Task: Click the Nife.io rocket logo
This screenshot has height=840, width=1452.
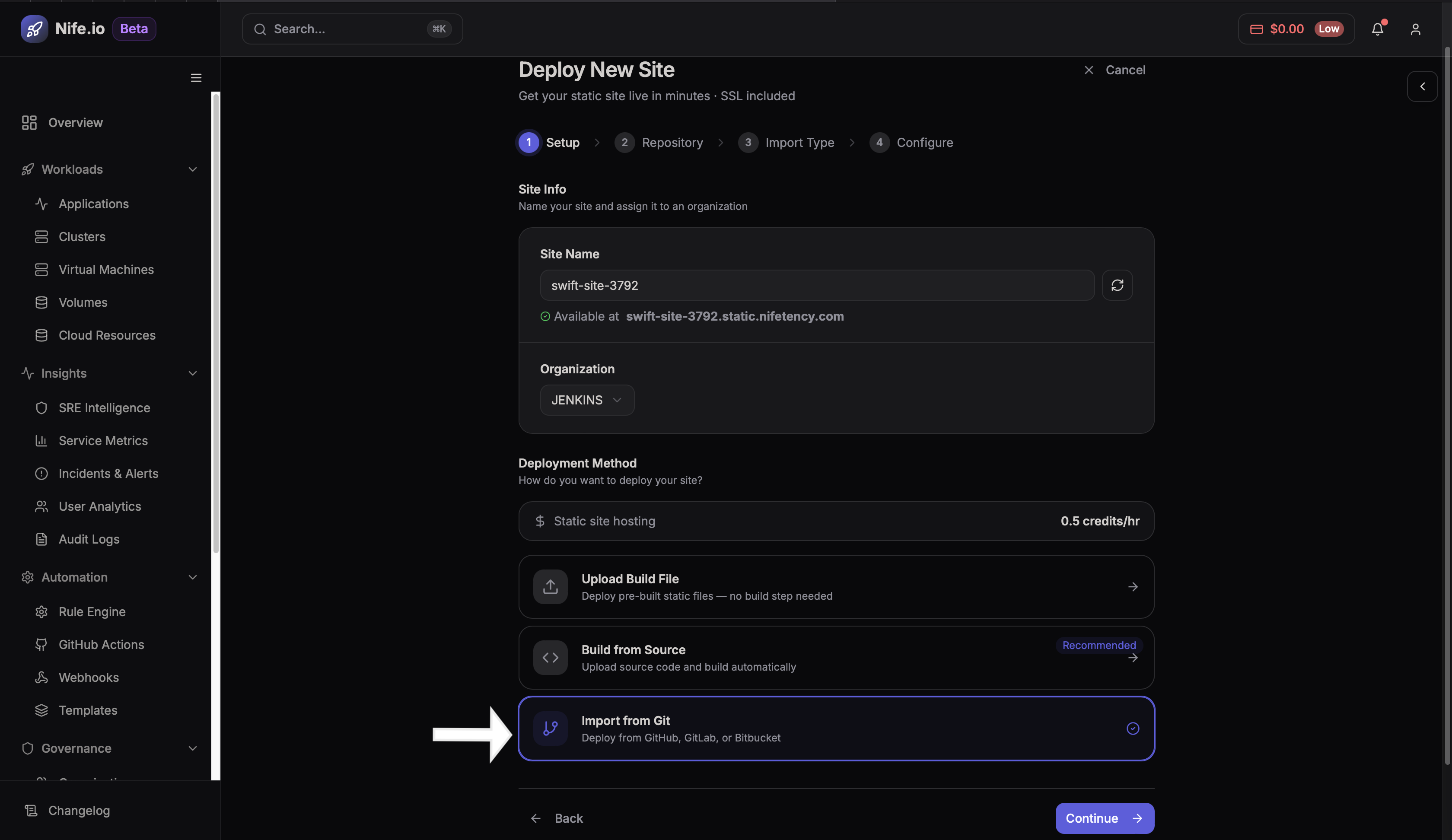Action: click(x=35, y=28)
